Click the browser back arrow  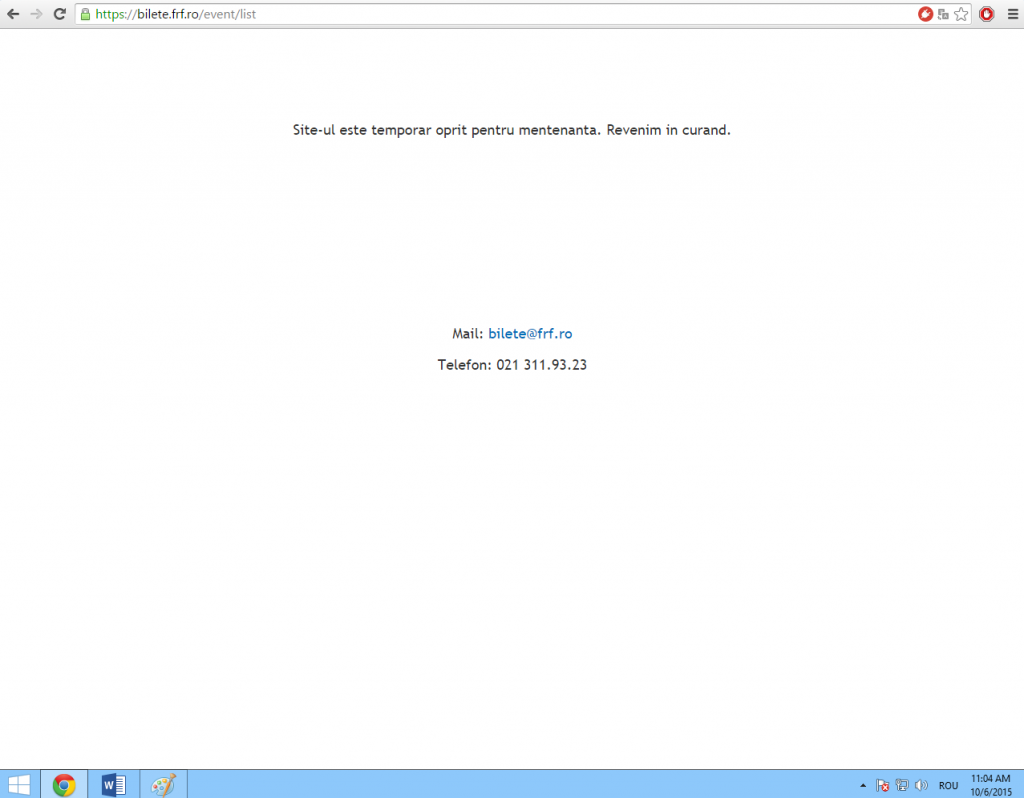13,14
